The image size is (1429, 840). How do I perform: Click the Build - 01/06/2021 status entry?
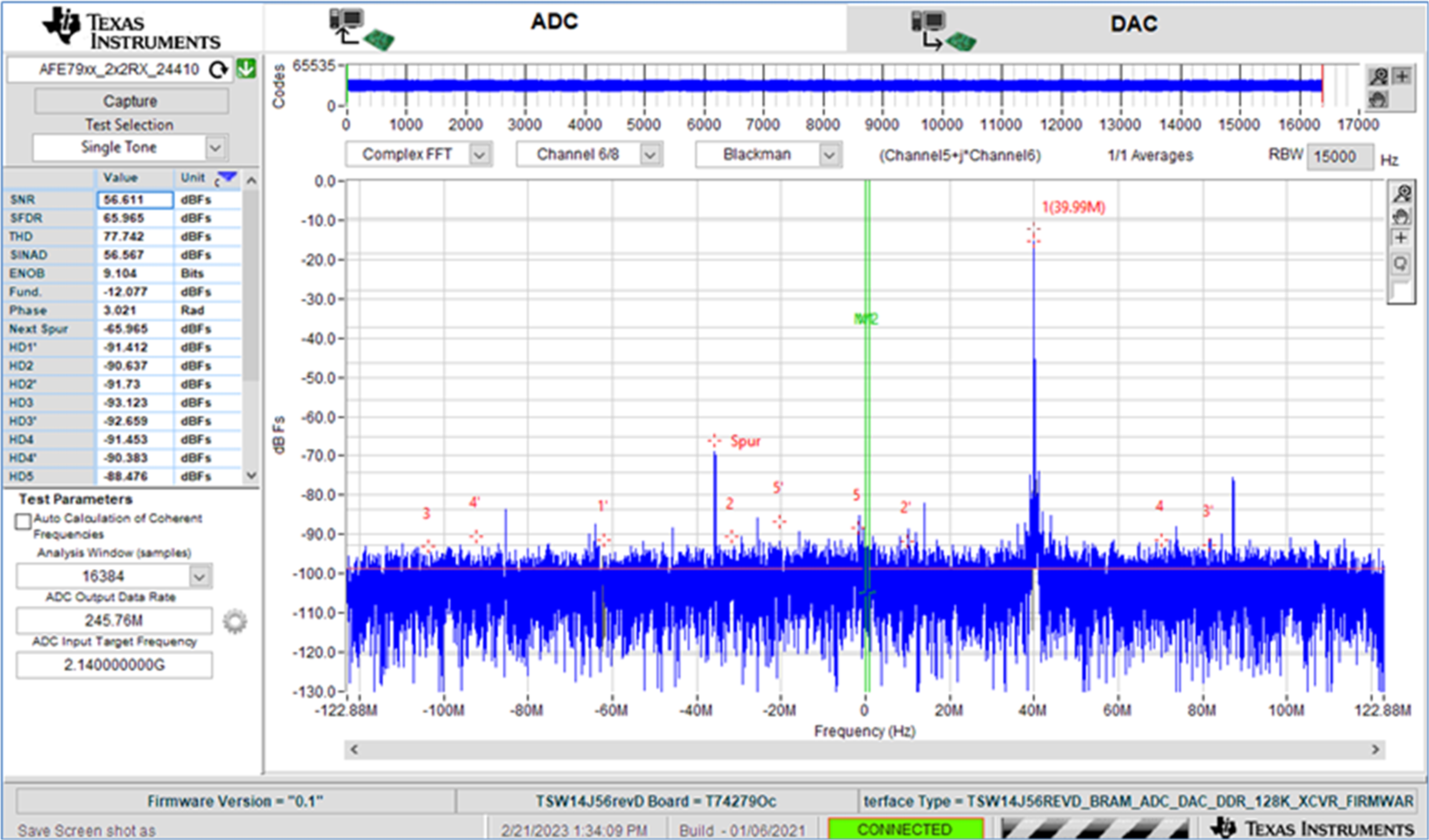(742, 830)
